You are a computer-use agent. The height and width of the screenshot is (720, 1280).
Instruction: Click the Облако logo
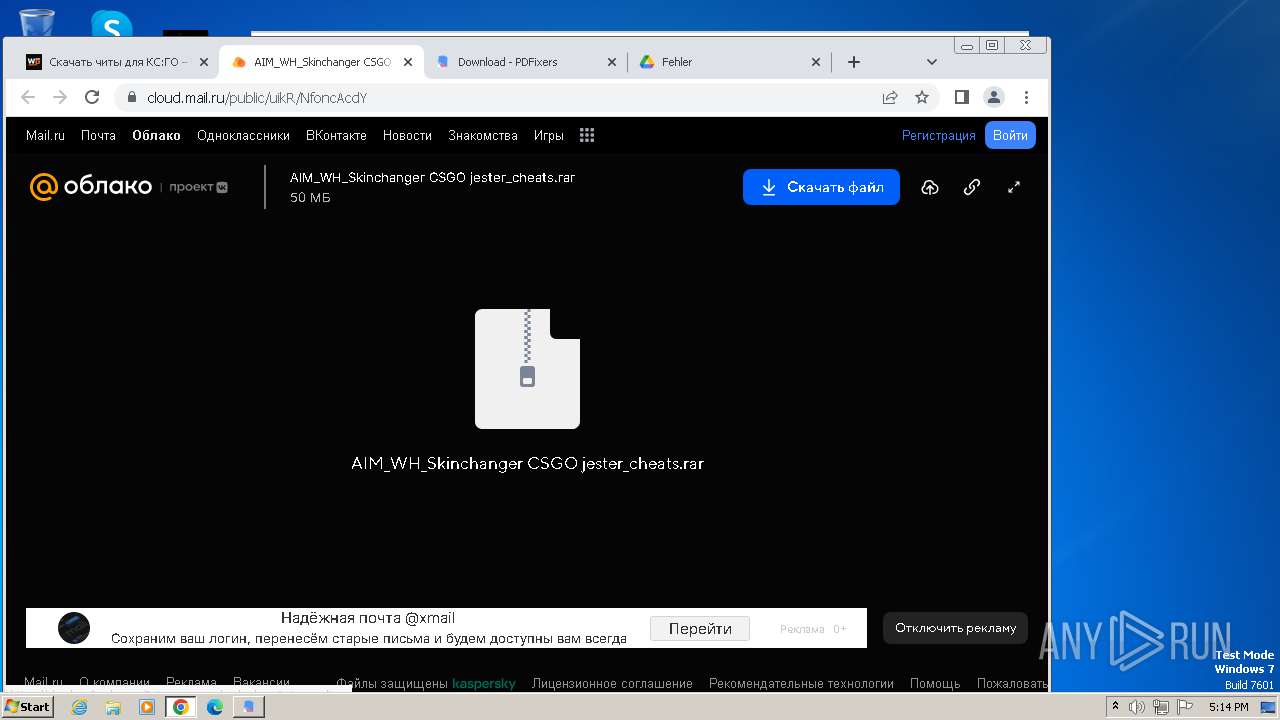90,186
